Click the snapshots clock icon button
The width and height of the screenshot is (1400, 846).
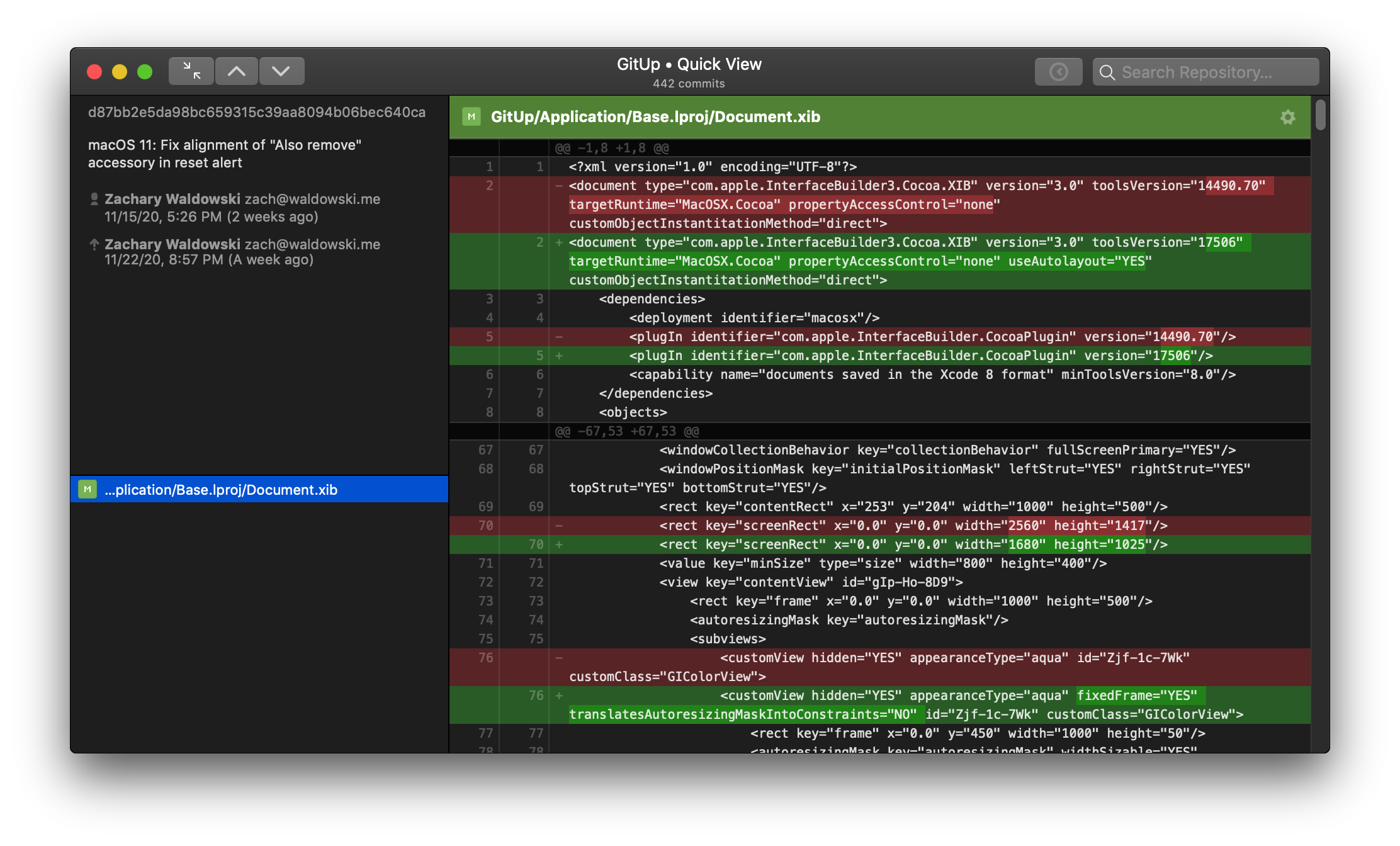1058,72
